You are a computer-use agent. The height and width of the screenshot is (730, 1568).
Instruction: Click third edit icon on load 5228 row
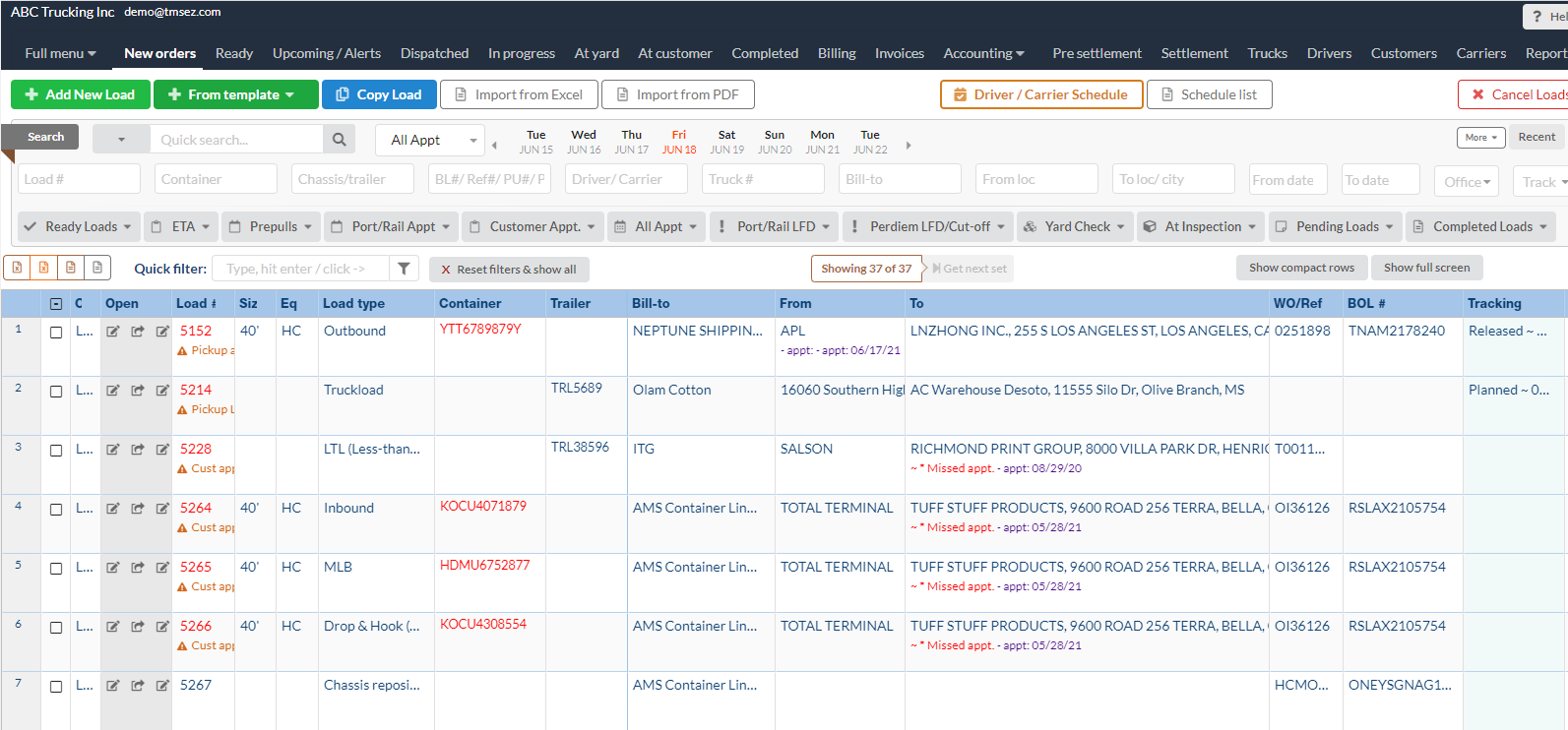coord(162,450)
